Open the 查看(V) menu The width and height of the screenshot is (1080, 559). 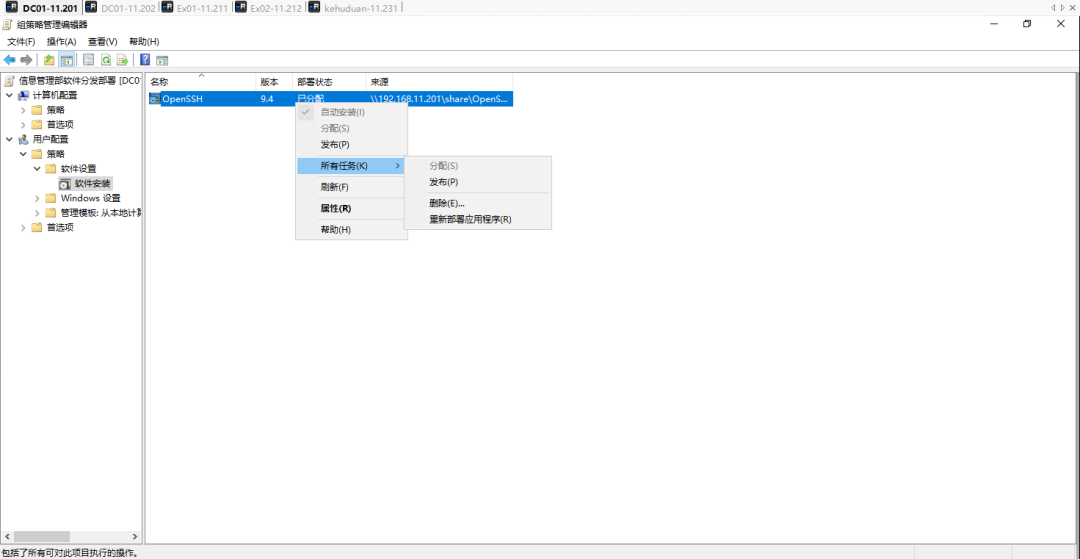pyautogui.click(x=103, y=42)
